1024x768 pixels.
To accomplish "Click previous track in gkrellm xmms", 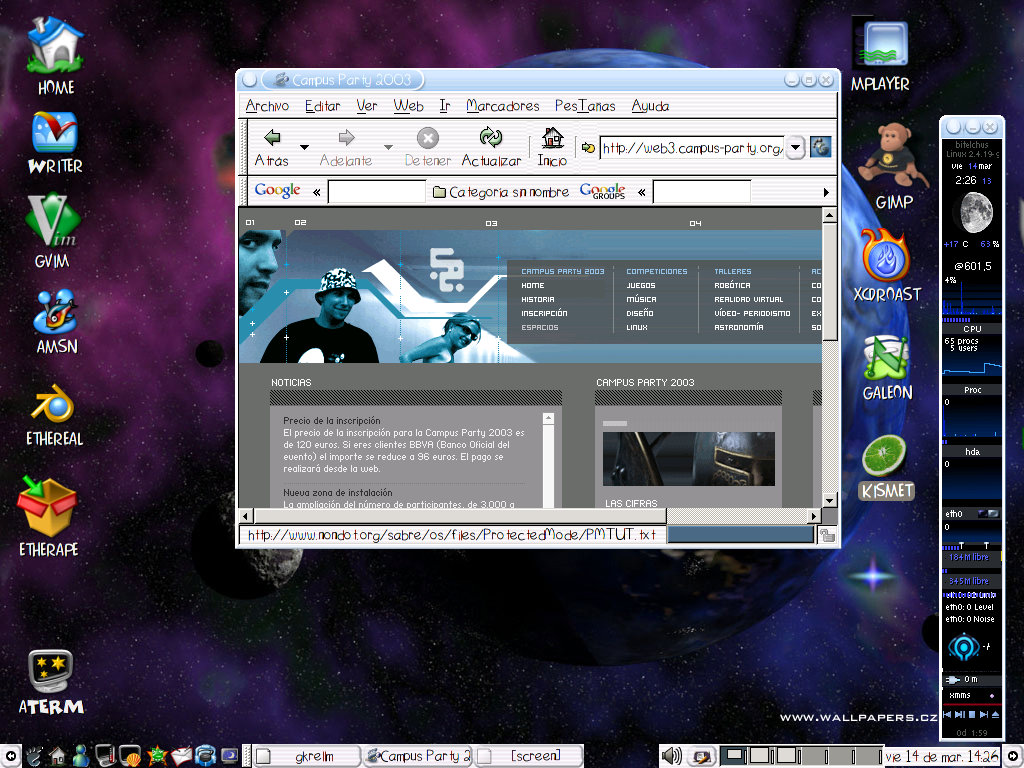I will 948,714.
